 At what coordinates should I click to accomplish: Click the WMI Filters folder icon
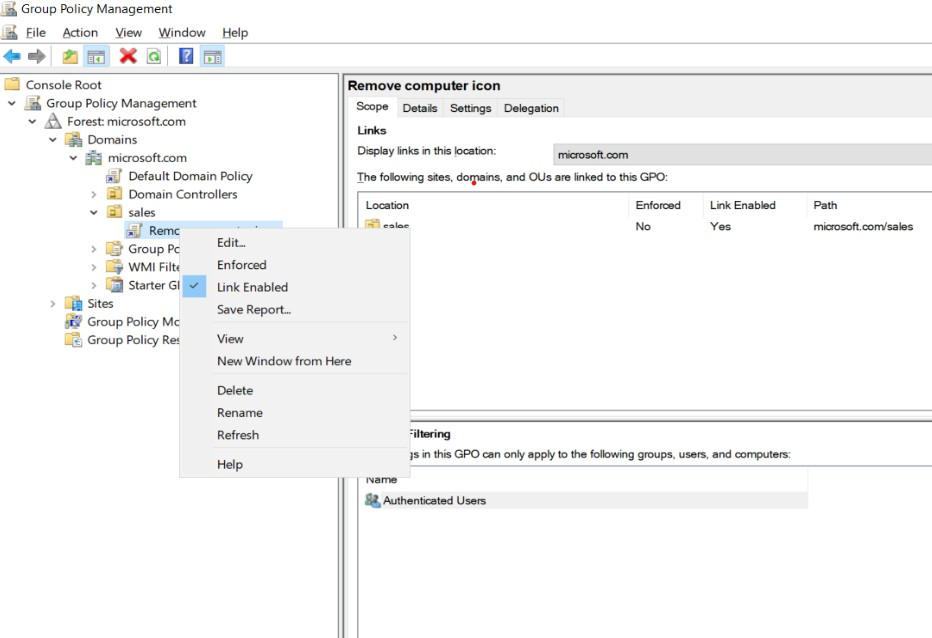click(114, 267)
